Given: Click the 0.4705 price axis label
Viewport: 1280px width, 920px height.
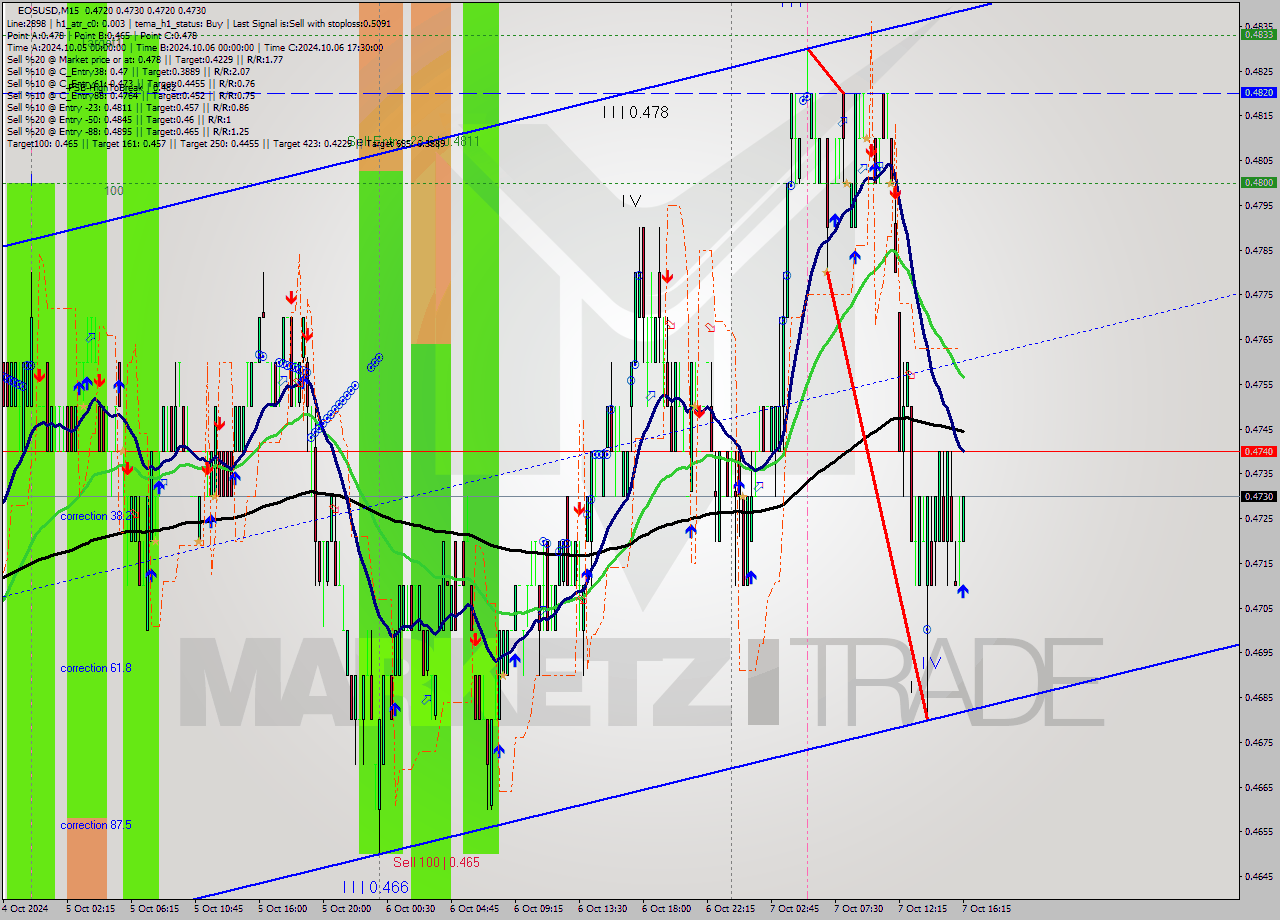Looking at the screenshot, I should pos(1257,608).
